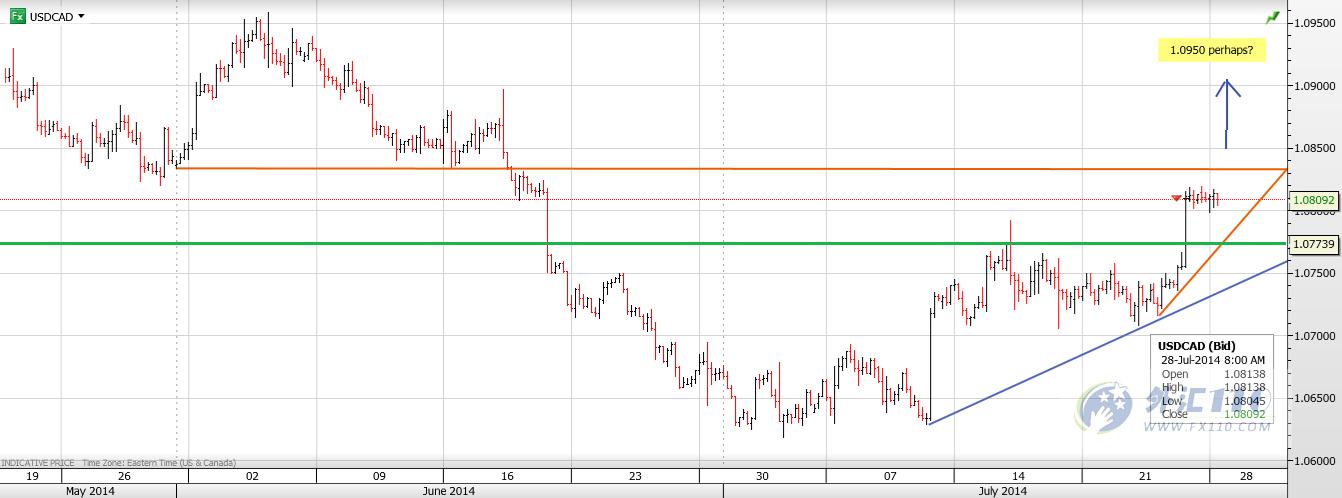Screen dimensions: 1342x498
Task: Click the 'USDCAD (Bid)' data box title
Action: (1196, 346)
